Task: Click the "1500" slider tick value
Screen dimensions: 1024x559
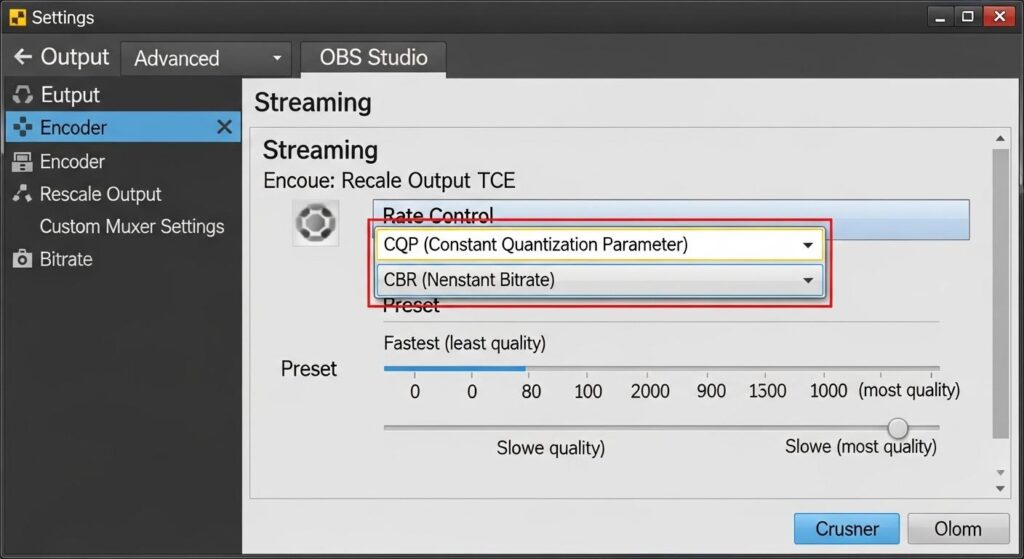Action: [767, 391]
